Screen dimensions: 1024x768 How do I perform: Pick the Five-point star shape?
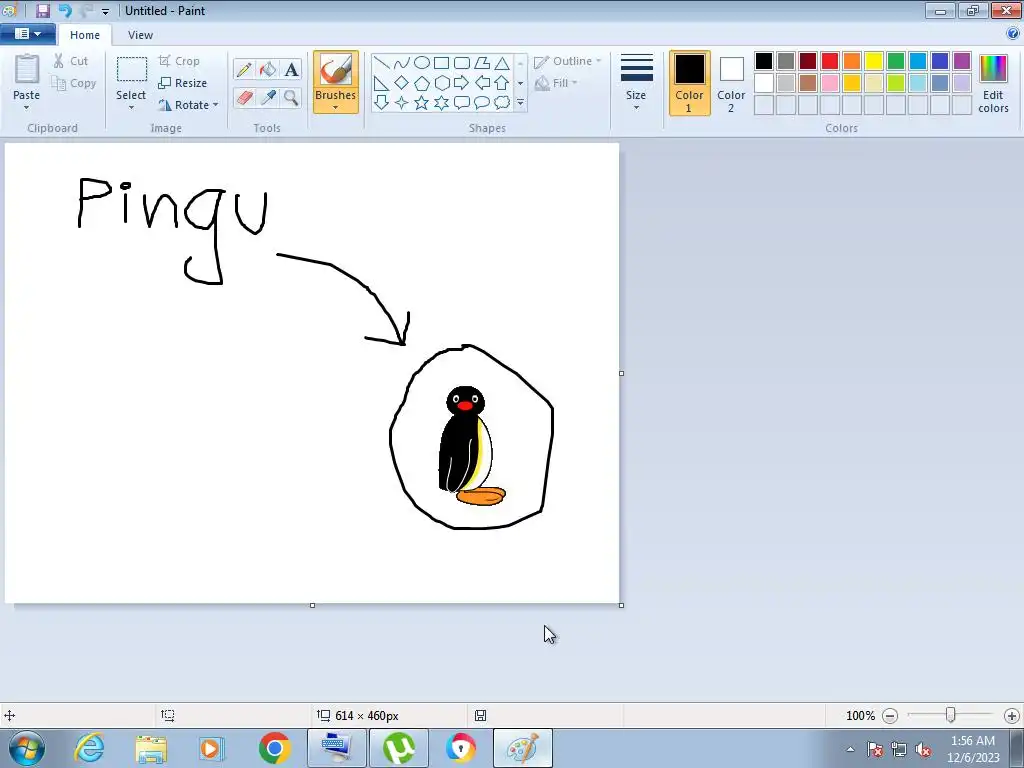(x=422, y=103)
